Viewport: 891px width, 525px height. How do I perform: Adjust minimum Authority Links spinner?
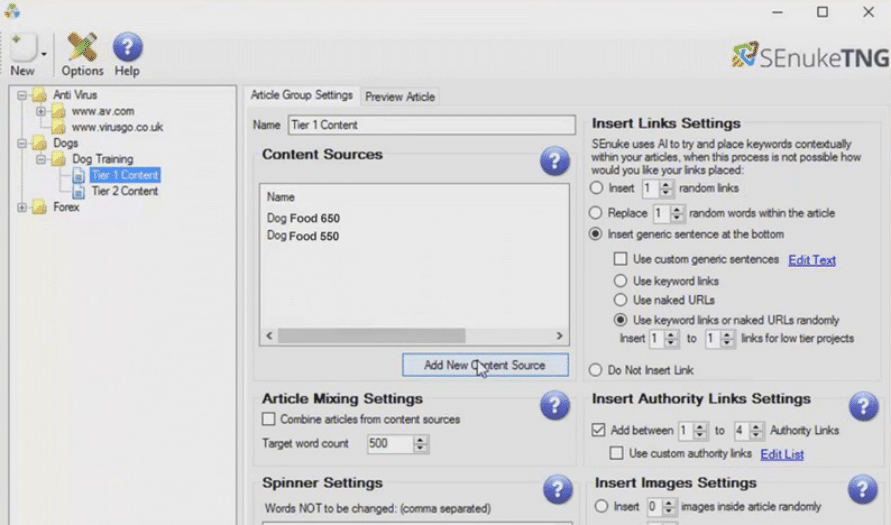click(x=700, y=431)
